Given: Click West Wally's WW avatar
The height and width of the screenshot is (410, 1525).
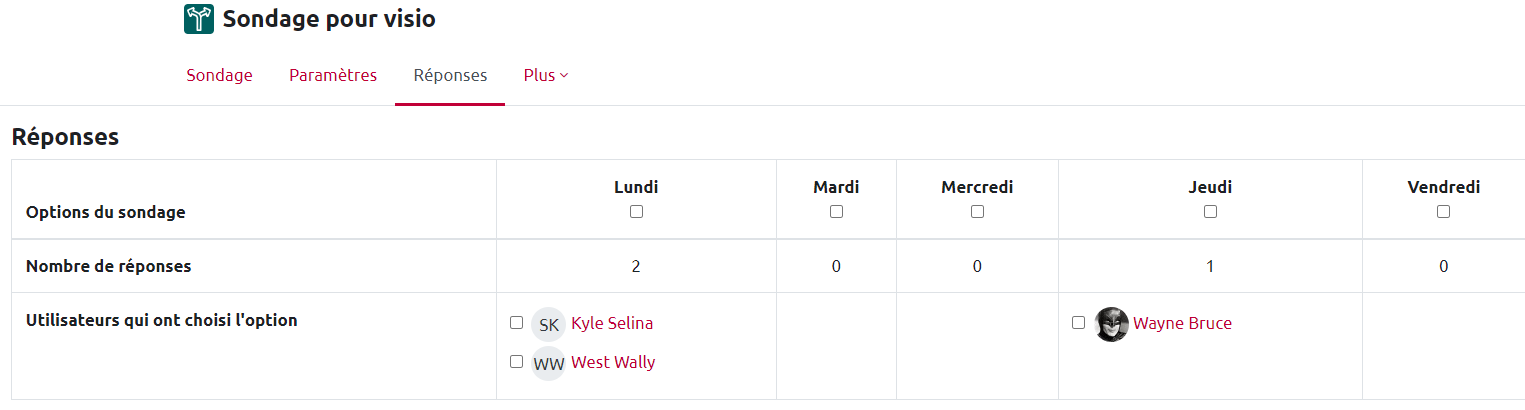Looking at the screenshot, I should coord(549,363).
